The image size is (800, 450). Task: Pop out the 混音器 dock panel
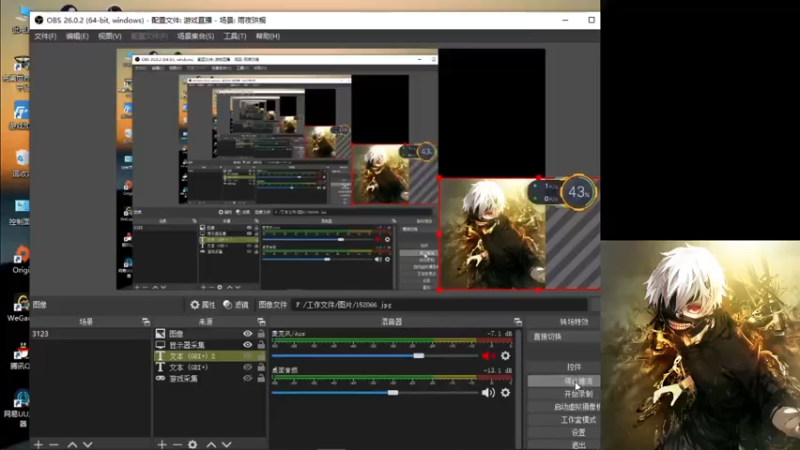pos(517,322)
